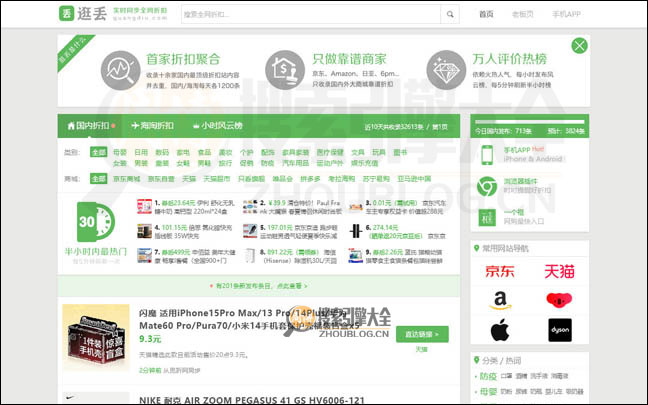Image resolution: width=648 pixels, height=405 pixels.
Task: Click the house stamp icon beside 只做靠谱商家
Action: [x=285, y=70]
